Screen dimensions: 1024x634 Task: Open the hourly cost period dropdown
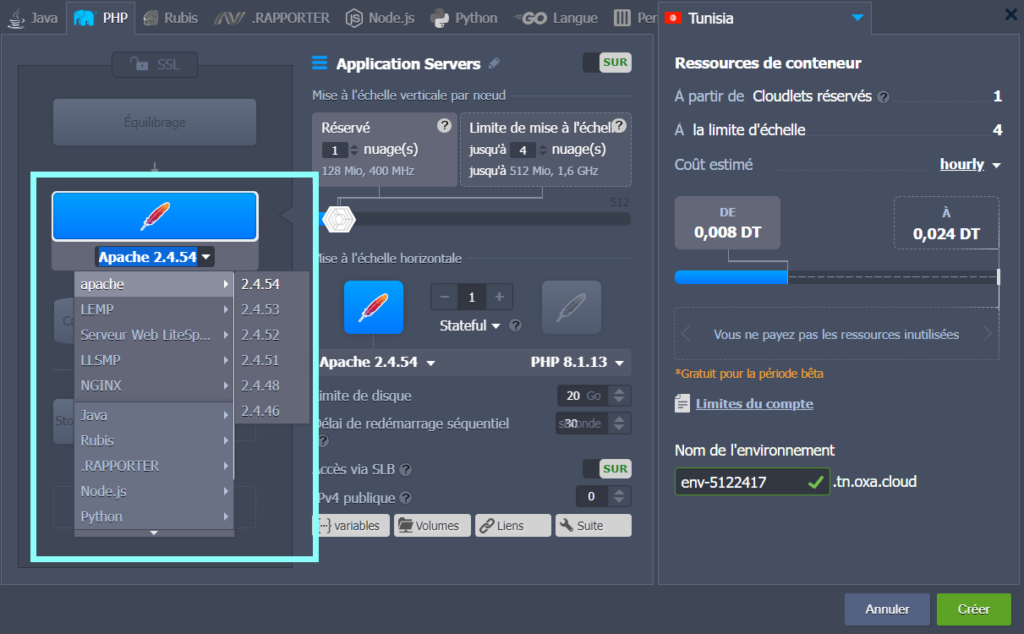click(970, 165)
